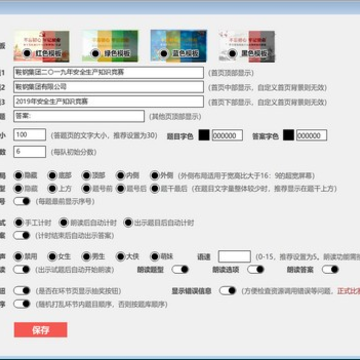Select the 内侧 layout option
This screenshot has height=360, width=360.
click(x=121, y=175)
